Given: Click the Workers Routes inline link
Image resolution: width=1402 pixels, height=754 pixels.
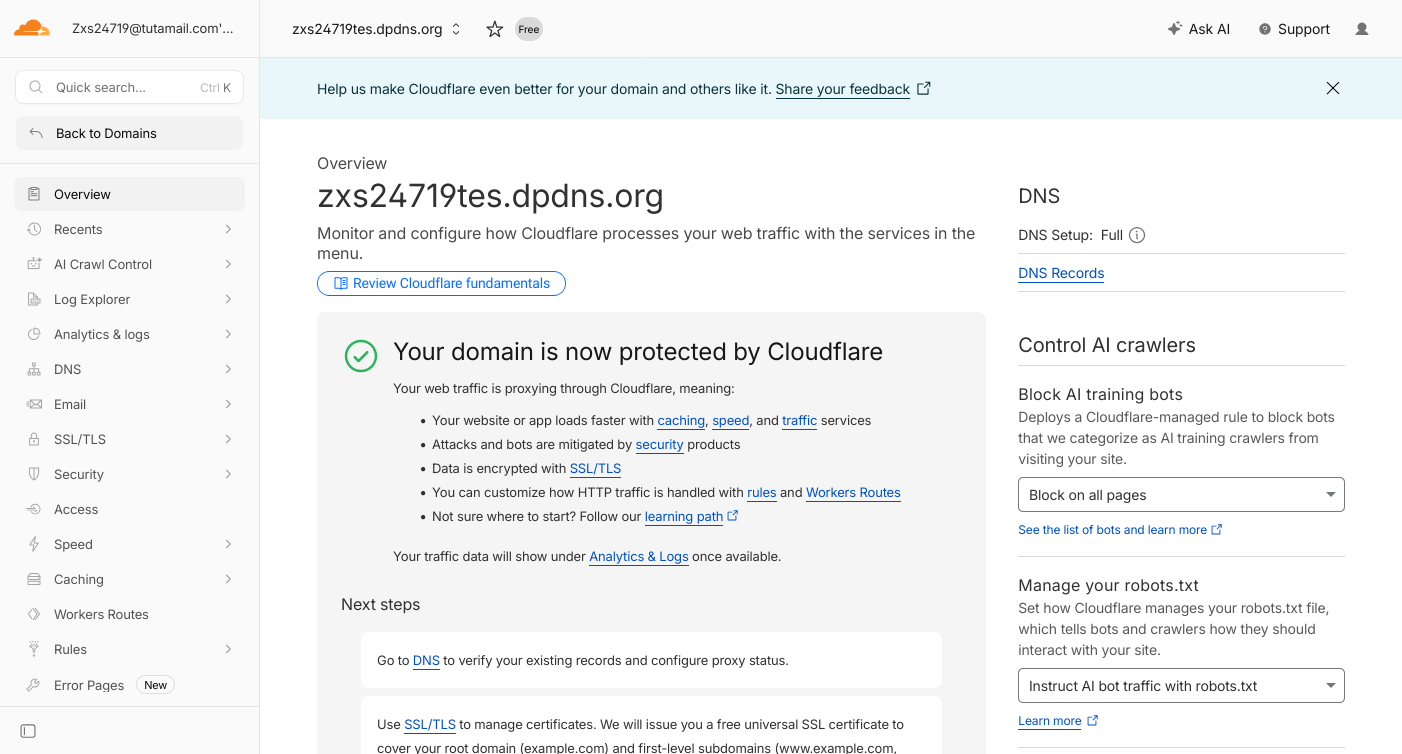Looking at the screenshot, I should tap(853, 493).
